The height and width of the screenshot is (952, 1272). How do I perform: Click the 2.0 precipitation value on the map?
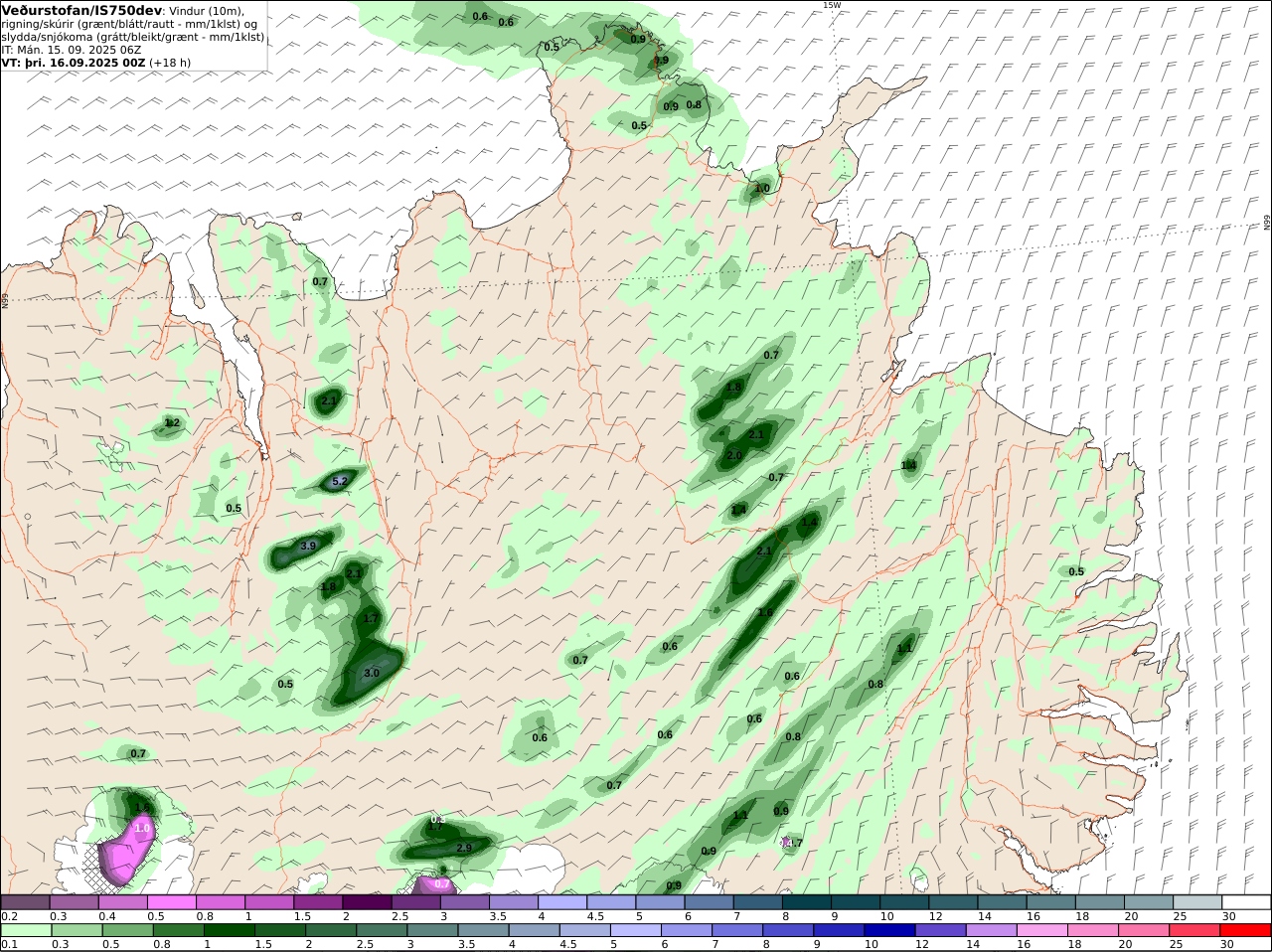(734, 455)
